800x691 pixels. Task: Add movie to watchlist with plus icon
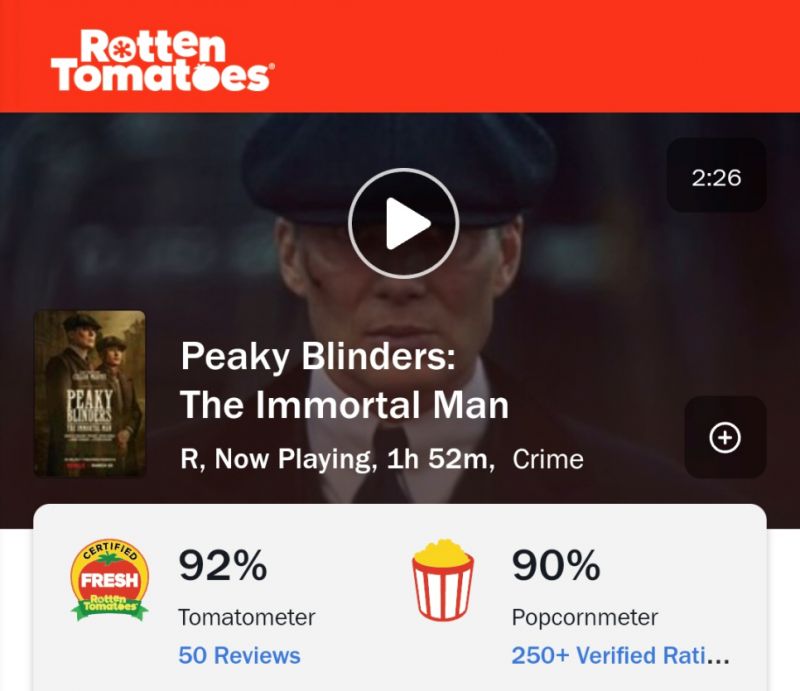pyautogui.click(x=725, y=437)
